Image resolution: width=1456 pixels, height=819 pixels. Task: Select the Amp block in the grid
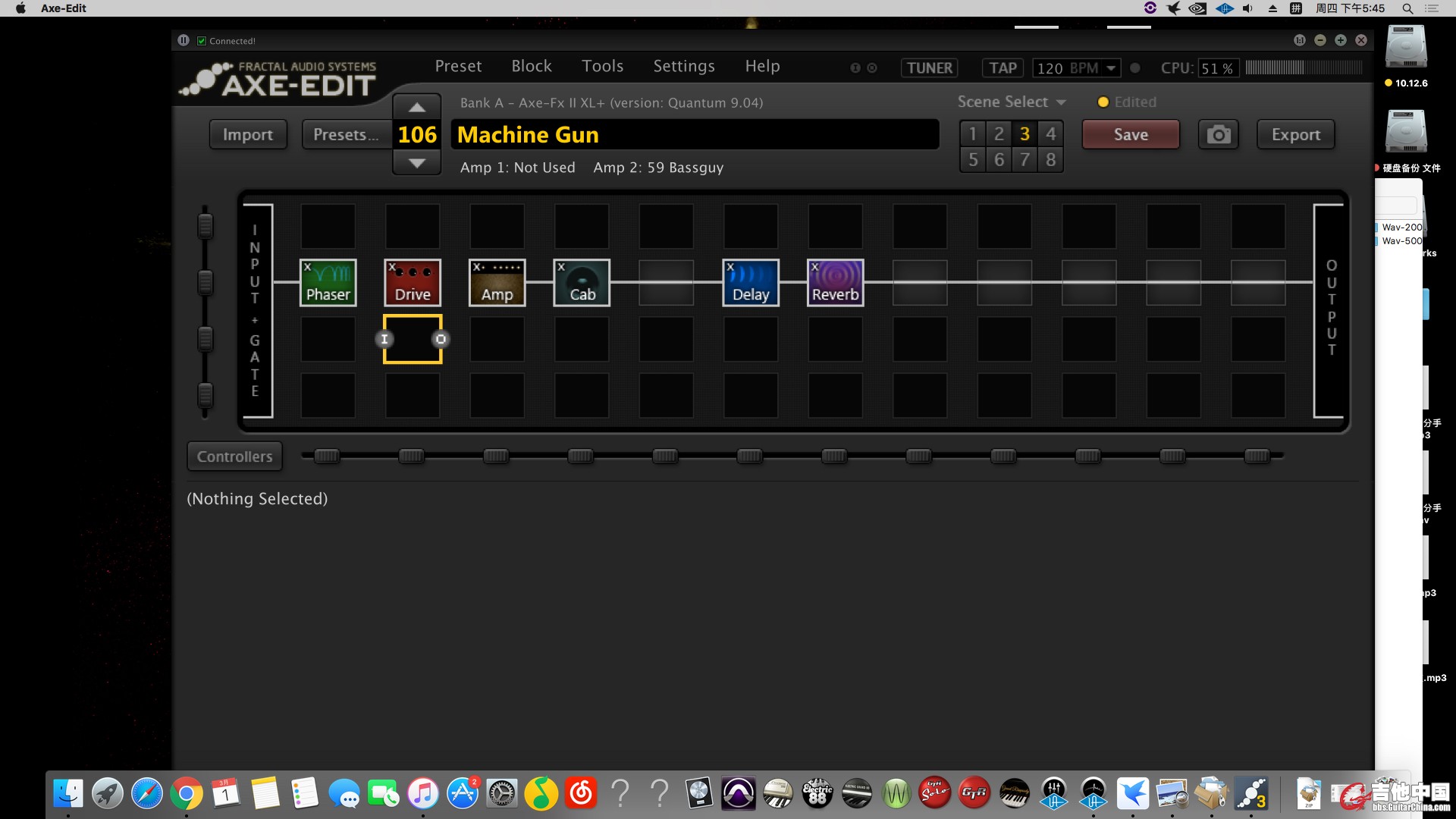[497, 282]
